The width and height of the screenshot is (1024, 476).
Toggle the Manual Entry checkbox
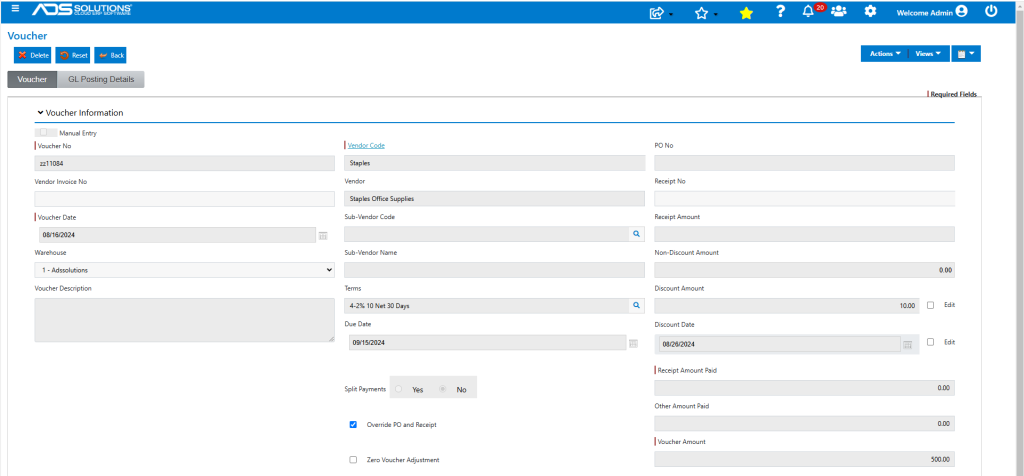44,133
